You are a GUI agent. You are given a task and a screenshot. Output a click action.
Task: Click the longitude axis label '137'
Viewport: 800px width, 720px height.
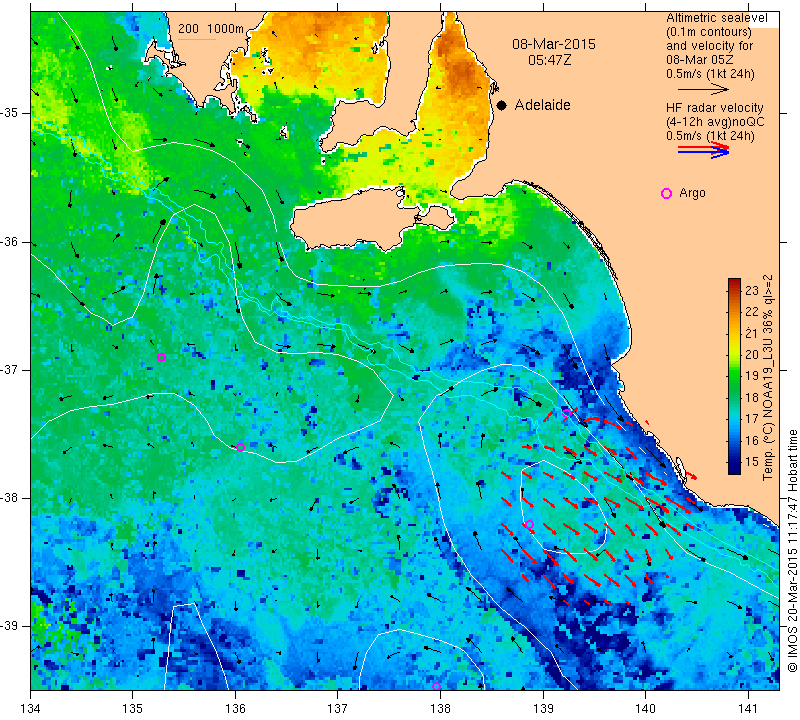[338, 708]
